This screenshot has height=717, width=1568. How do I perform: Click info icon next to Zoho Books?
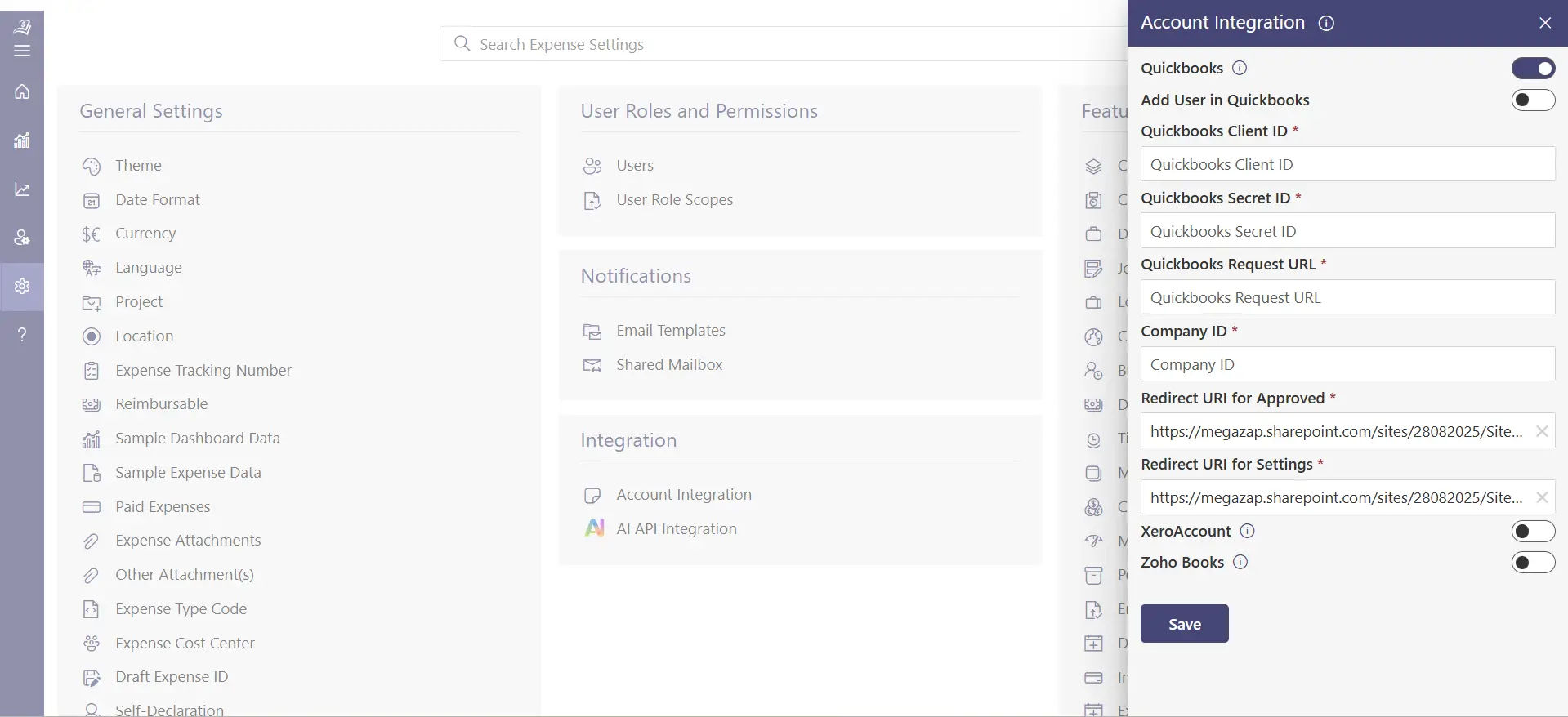point(1240,562)
